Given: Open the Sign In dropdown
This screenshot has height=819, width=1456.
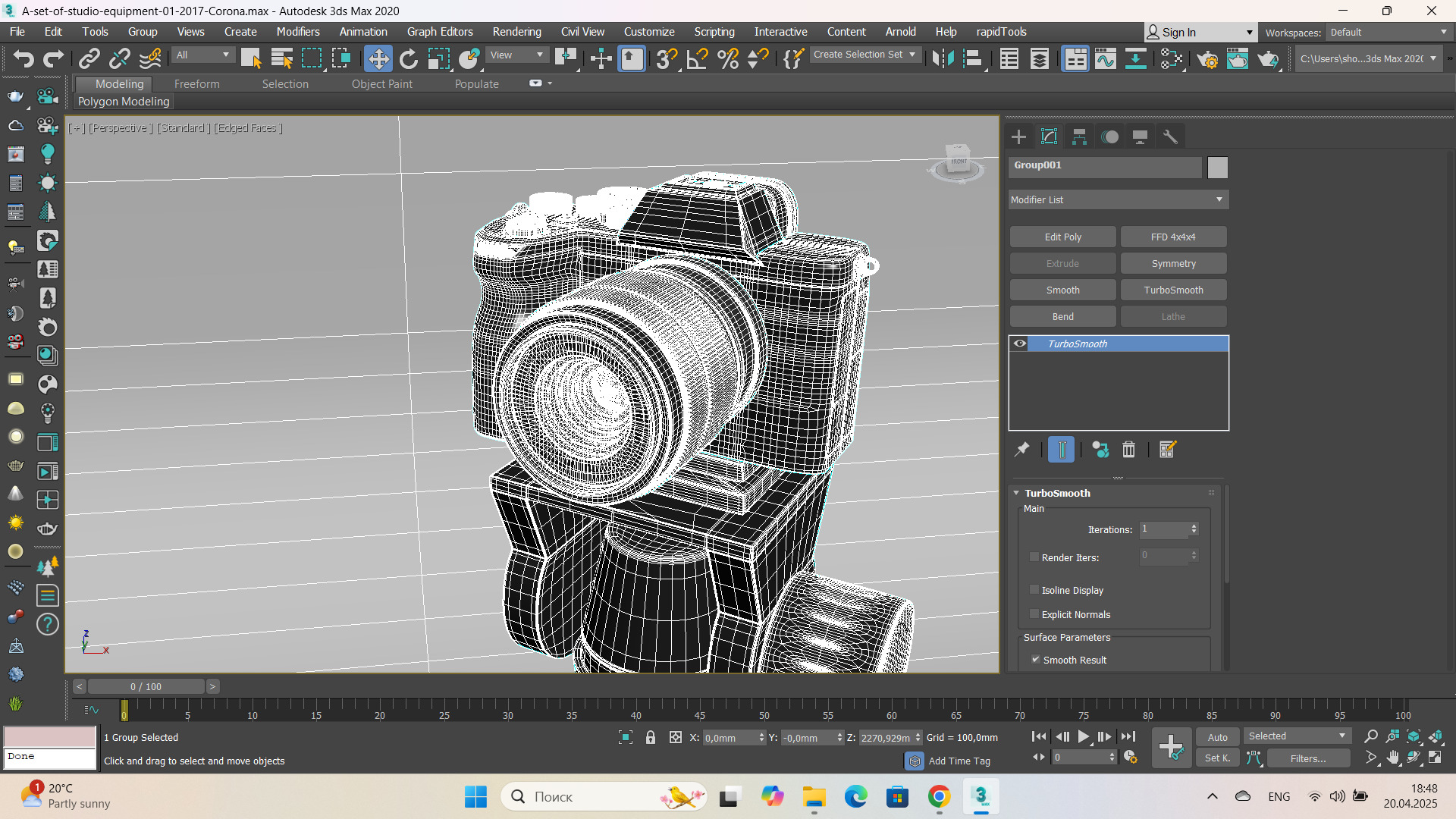Looking at the screenshot, I should tap(1200, 33).
